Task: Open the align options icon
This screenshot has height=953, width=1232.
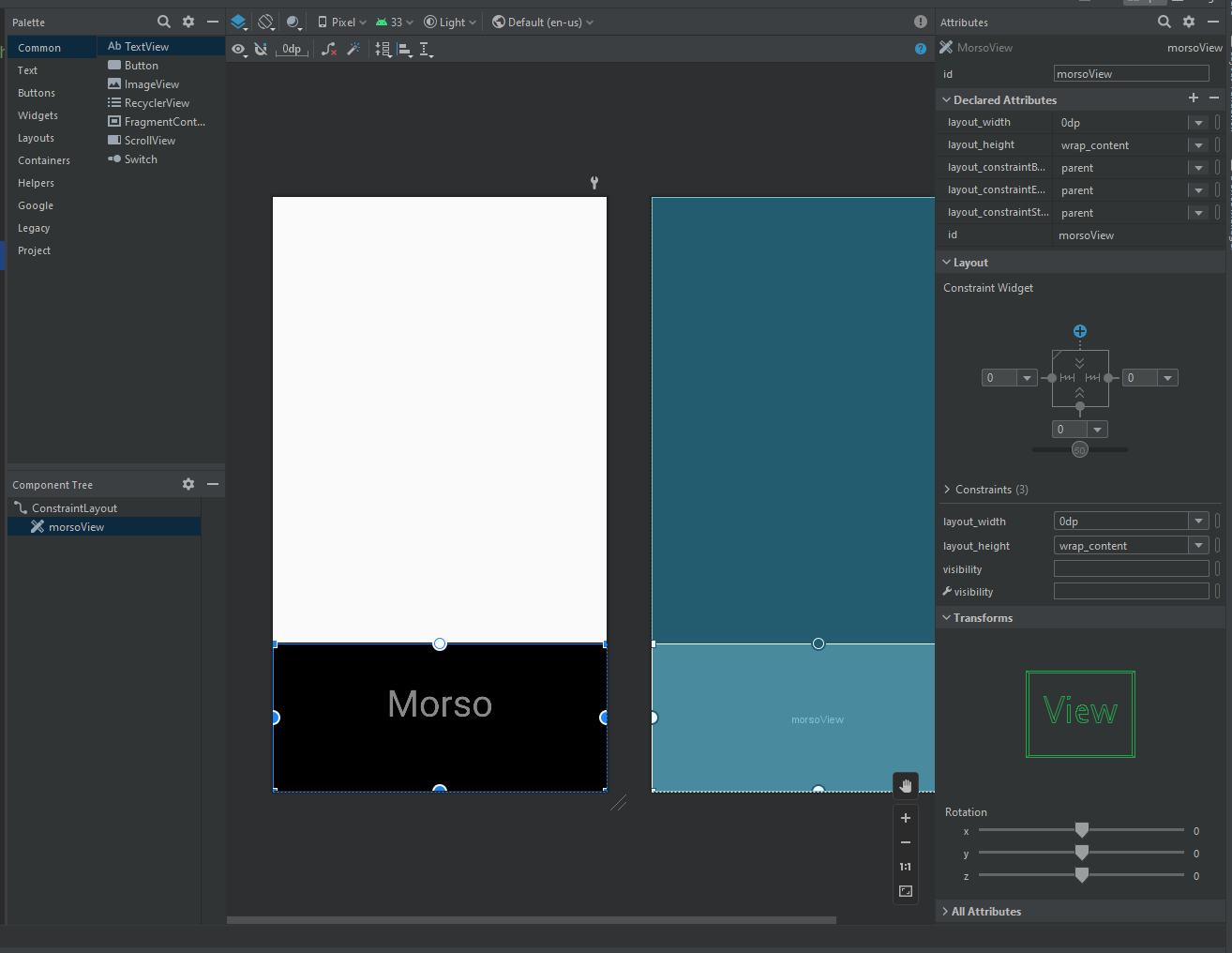Action: tap(405, 49)
